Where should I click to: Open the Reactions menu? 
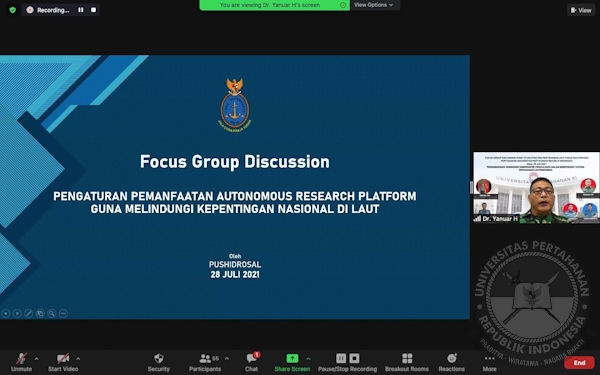(452, 362)
